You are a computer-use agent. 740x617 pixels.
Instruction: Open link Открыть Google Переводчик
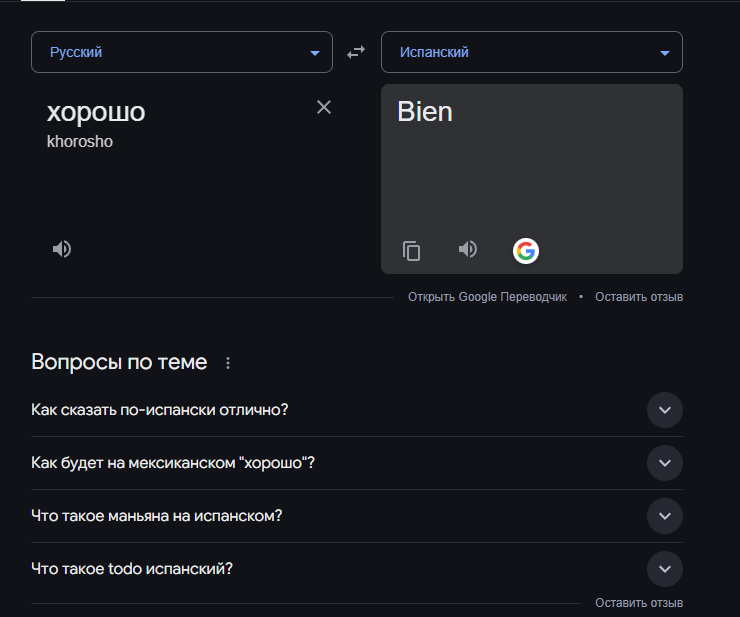tap(487, 297)
